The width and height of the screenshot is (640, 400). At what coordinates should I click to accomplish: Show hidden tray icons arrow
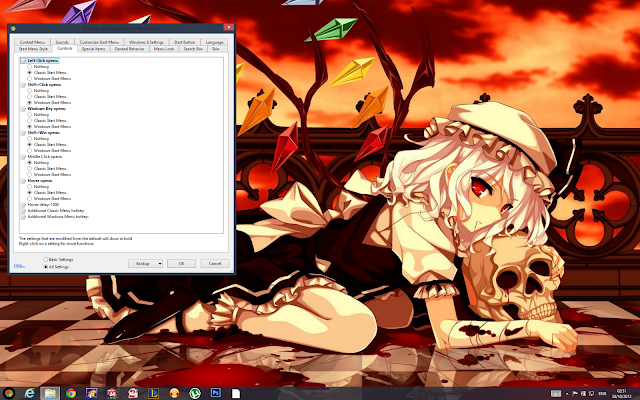567,394
